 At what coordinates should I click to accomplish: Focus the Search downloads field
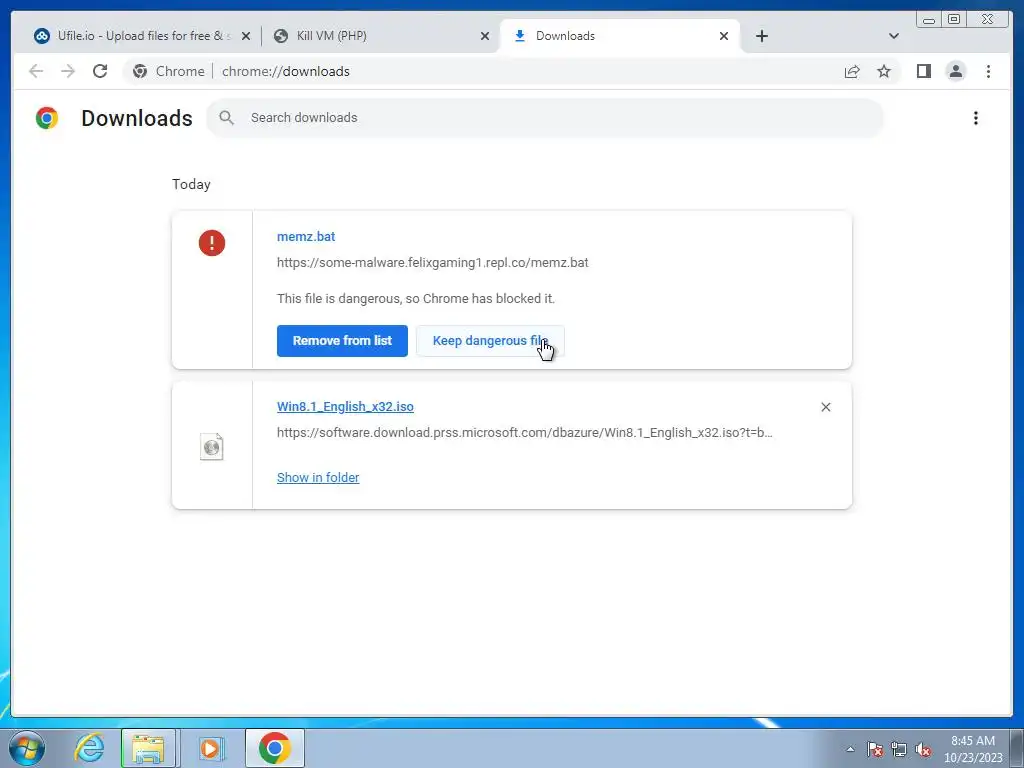[545, 118]
